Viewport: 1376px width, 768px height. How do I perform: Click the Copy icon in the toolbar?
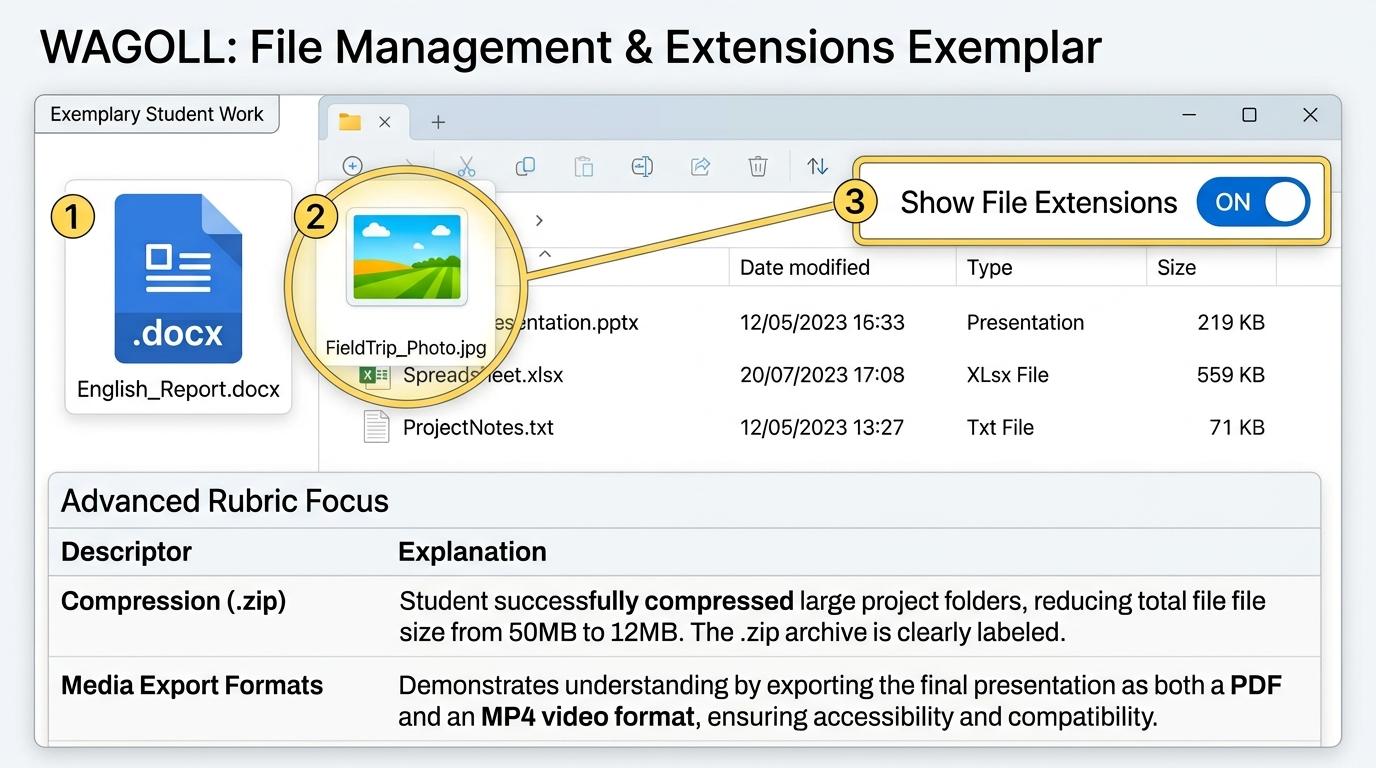click(x=525, y=166)
